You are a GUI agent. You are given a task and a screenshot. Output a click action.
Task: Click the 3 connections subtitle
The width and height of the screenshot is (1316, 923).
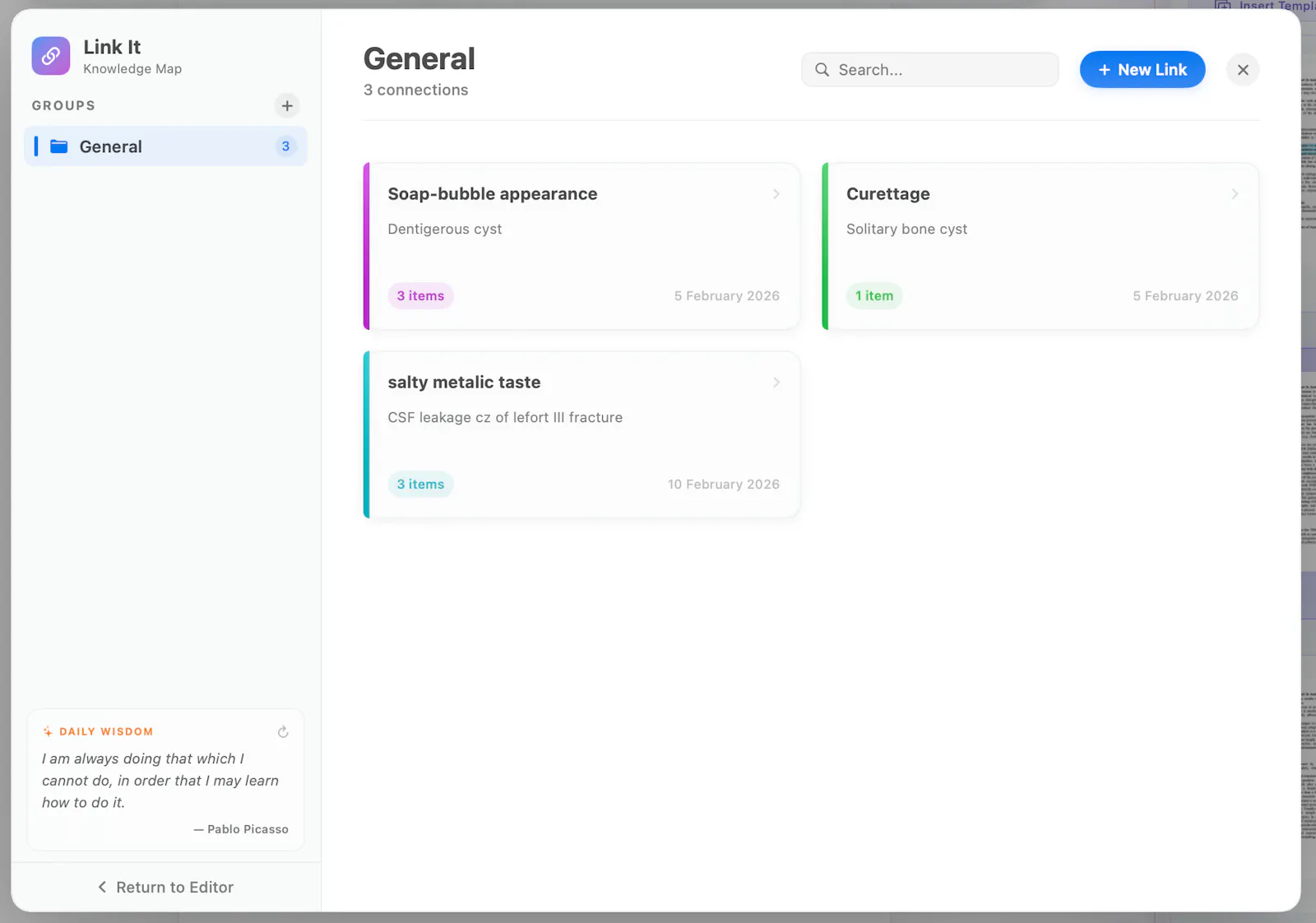[x=416, y=90]
